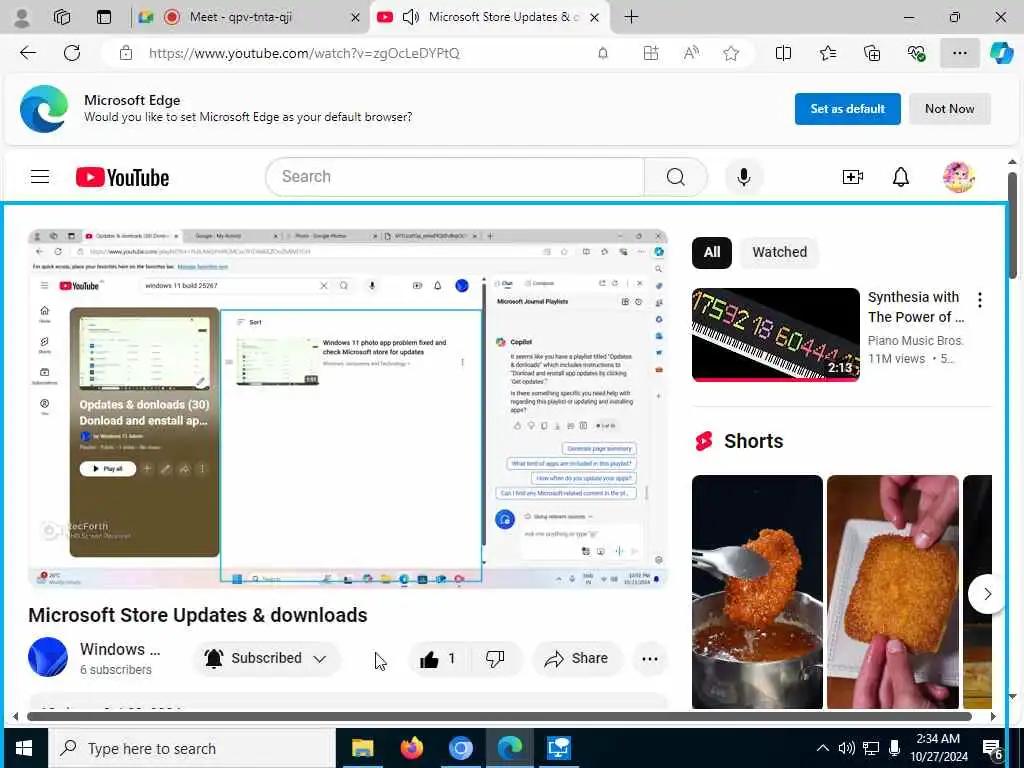Open taskbar volume control
Screen dimensions: 1024x768
[x=846, y=748]
